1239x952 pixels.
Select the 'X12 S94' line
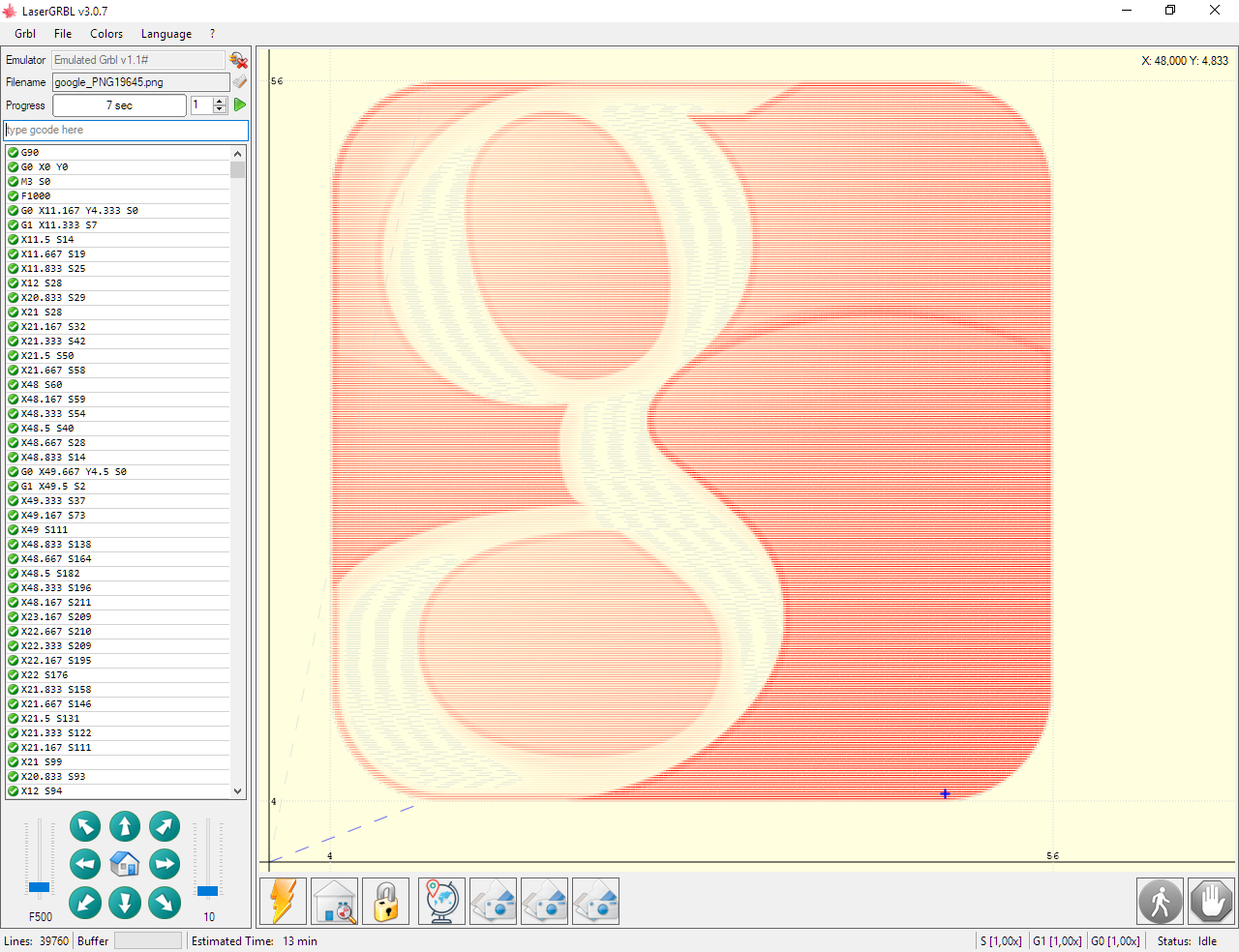click(118, 791)
